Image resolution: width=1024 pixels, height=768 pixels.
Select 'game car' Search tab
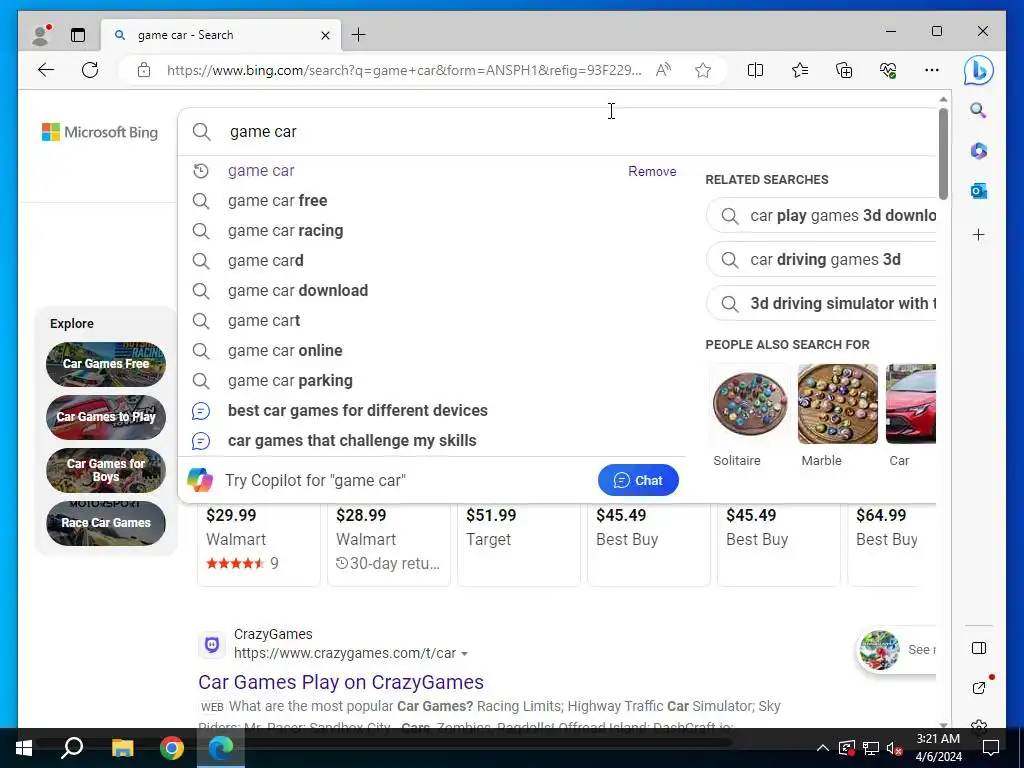[x=221, y=35]
